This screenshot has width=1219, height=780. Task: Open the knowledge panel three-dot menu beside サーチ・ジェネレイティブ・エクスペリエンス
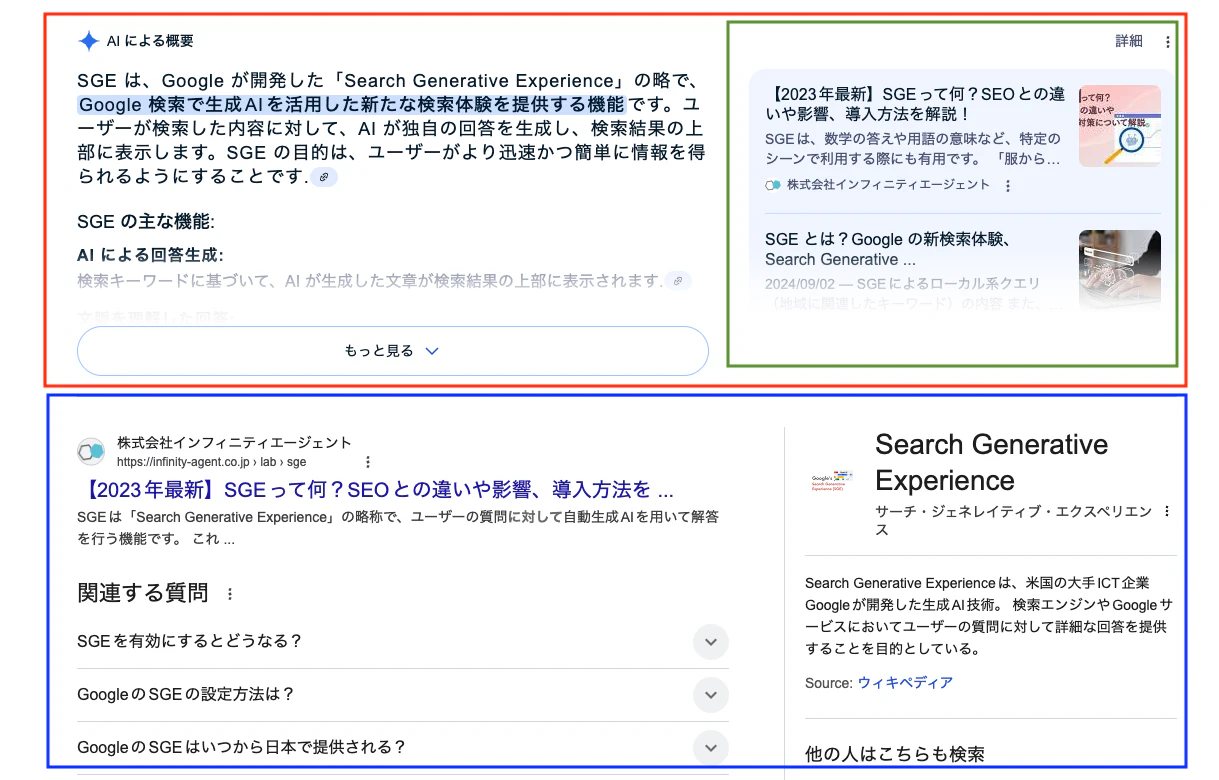1166,512
